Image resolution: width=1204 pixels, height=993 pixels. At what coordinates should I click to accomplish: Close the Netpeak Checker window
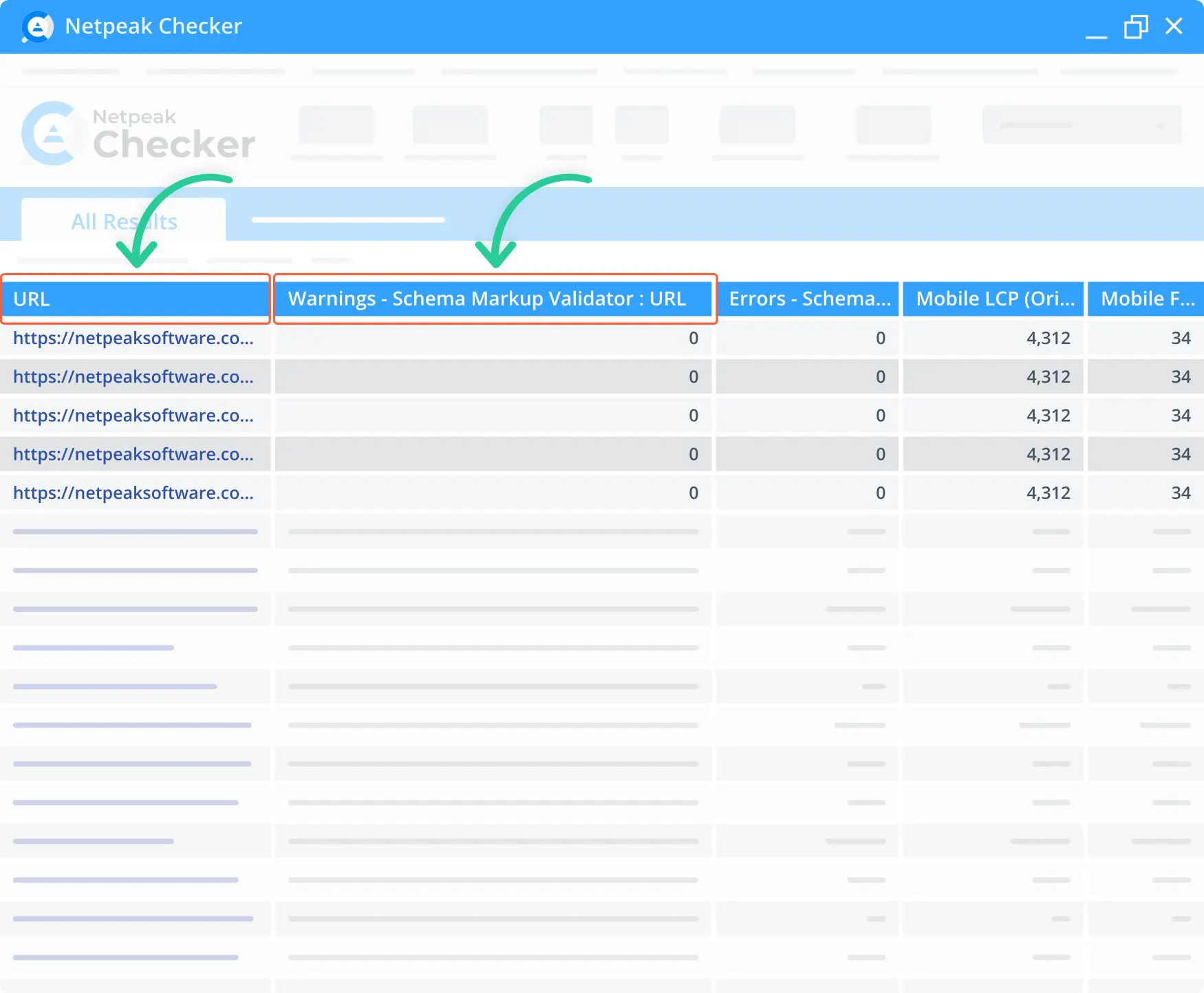click(x=1174, y=26)
